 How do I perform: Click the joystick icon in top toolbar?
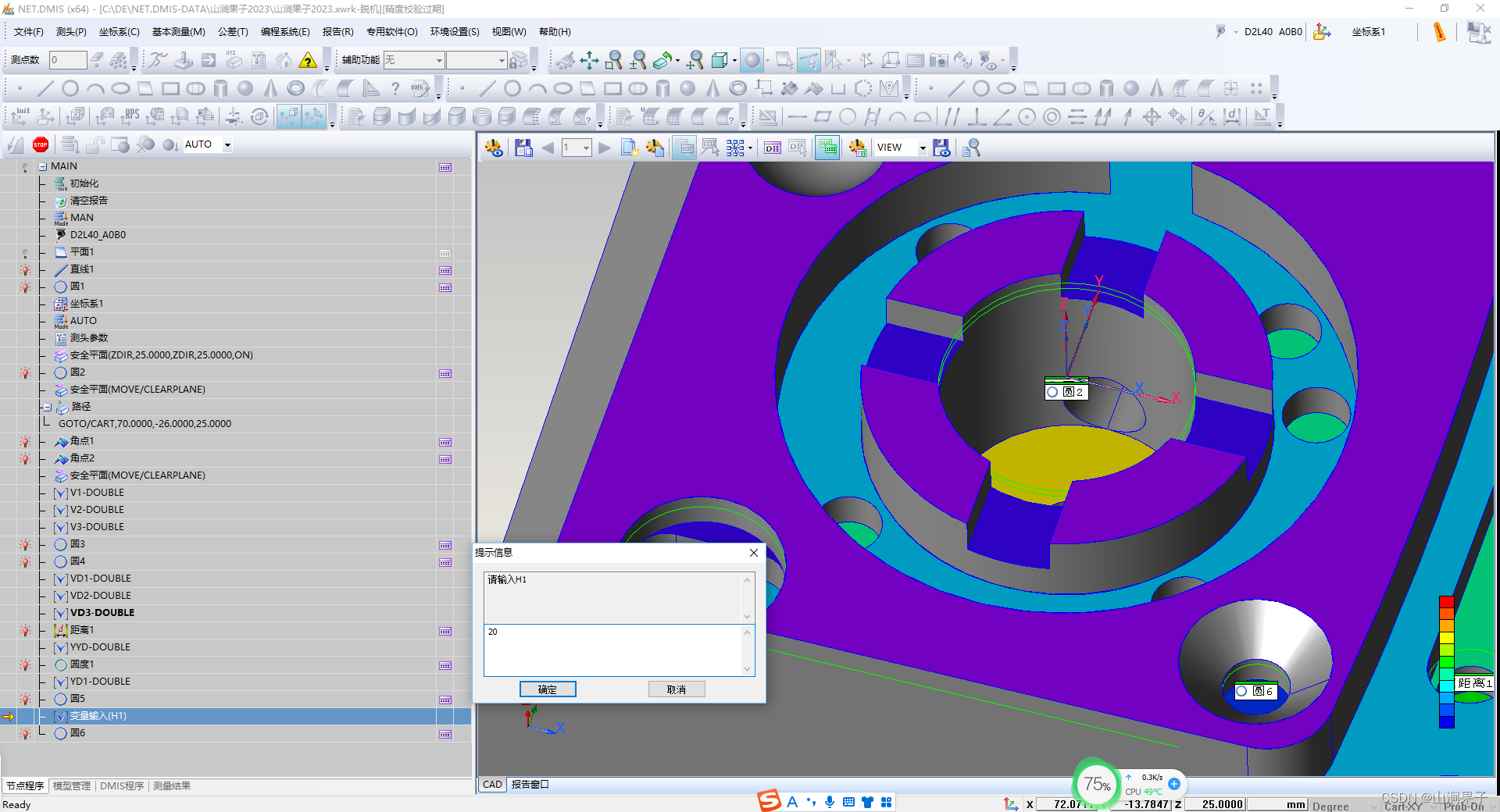(x=183, y=60)
